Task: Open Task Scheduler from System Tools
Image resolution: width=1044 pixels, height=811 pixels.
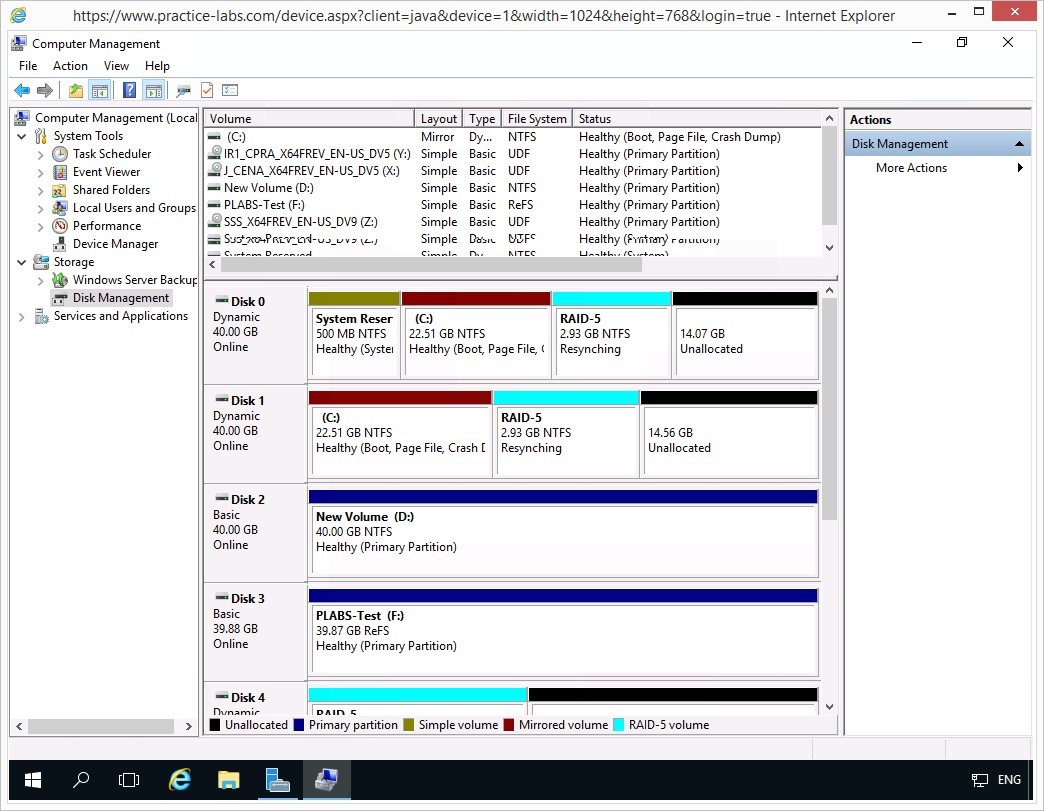Action: [x=111, y=154]
